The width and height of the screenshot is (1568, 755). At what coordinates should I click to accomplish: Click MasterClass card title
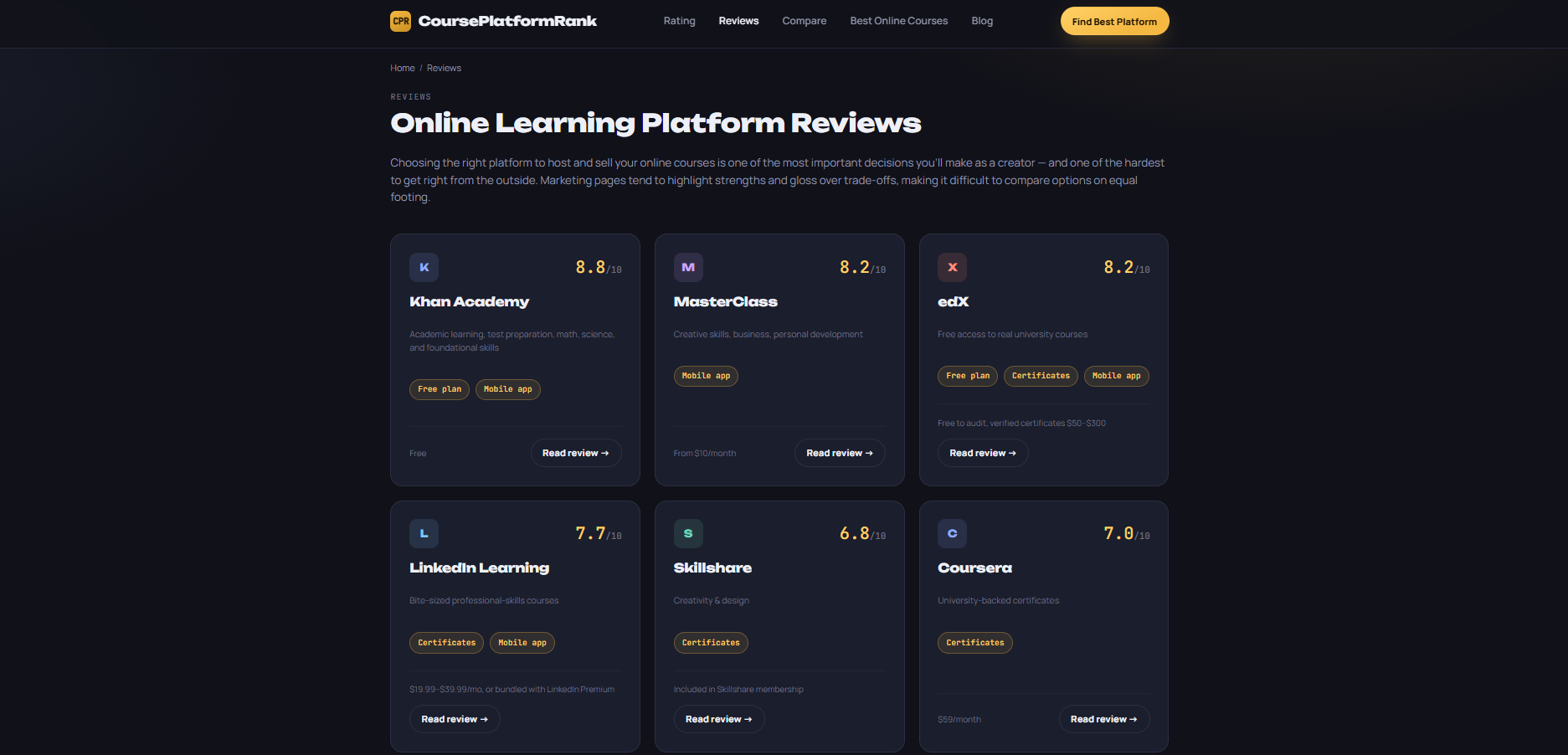pyautogui.click(x=726, y=301)
